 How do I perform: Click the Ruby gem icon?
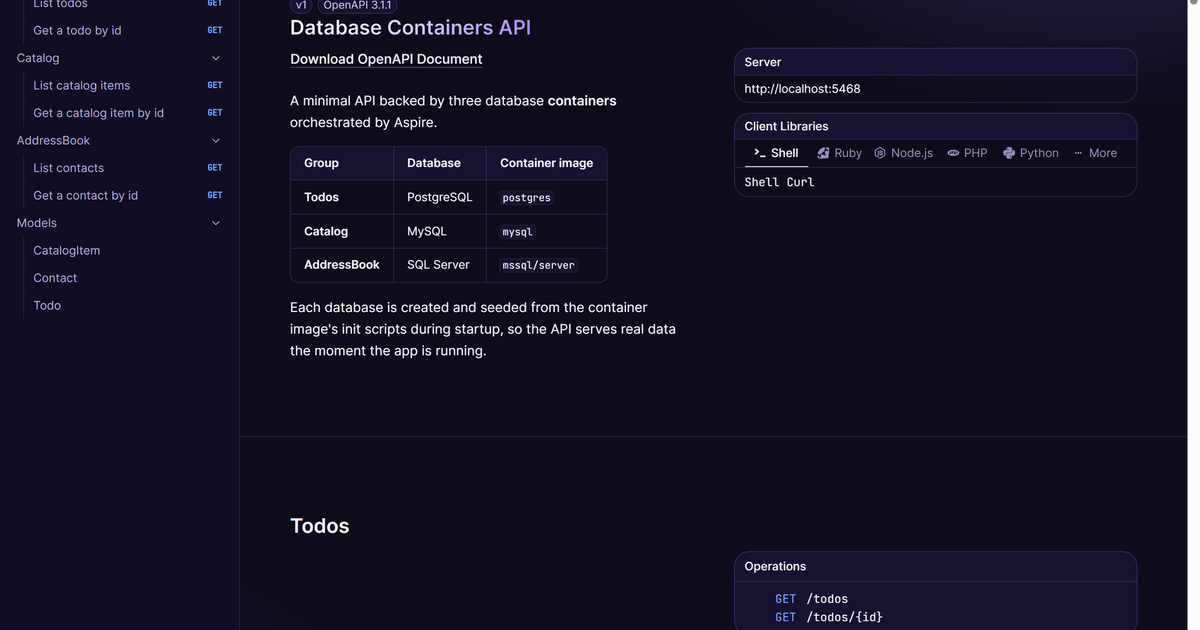pyautogui.click(x=823, y=153)
